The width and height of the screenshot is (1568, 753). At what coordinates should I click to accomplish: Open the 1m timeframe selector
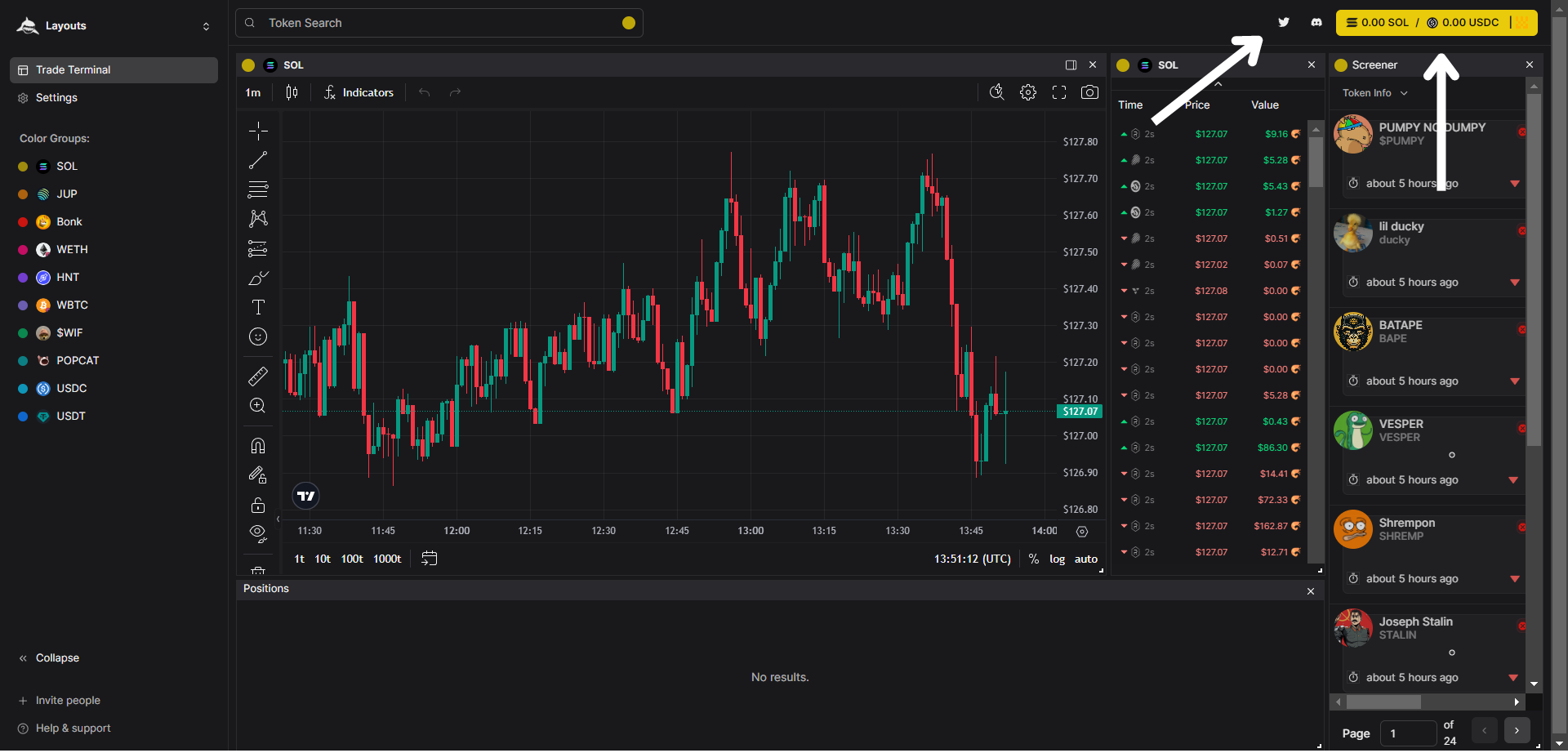click(x=253, y=93)
